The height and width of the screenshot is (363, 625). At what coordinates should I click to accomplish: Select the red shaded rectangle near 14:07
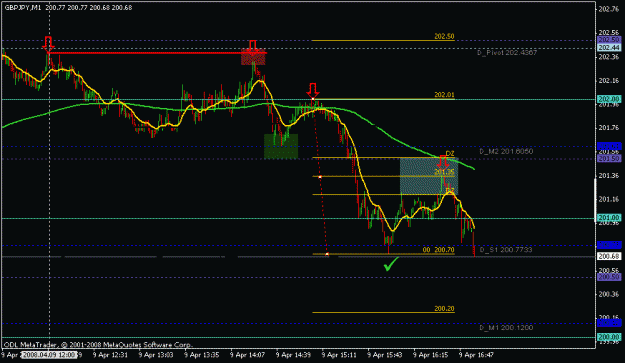point(254,57)
